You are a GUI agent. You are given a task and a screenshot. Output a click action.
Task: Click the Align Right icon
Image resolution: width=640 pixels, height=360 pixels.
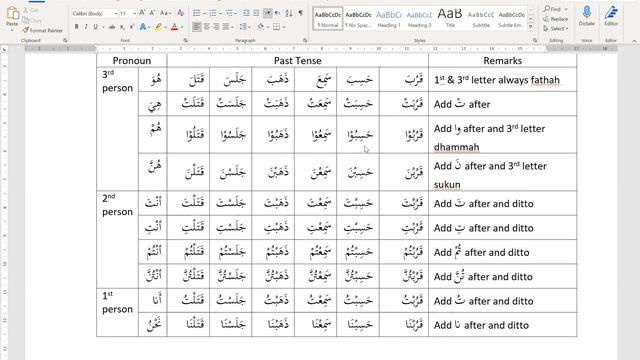216,27
